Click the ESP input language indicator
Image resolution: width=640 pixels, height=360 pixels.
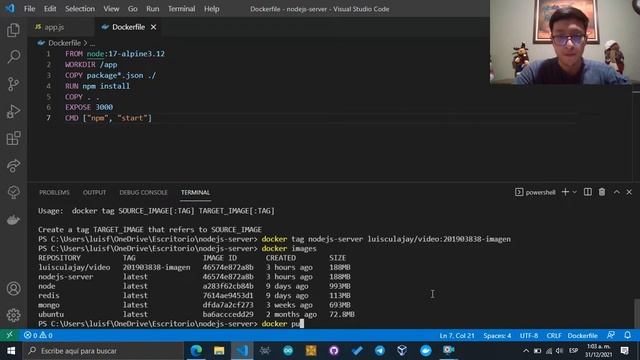click(x=573, y=351)
